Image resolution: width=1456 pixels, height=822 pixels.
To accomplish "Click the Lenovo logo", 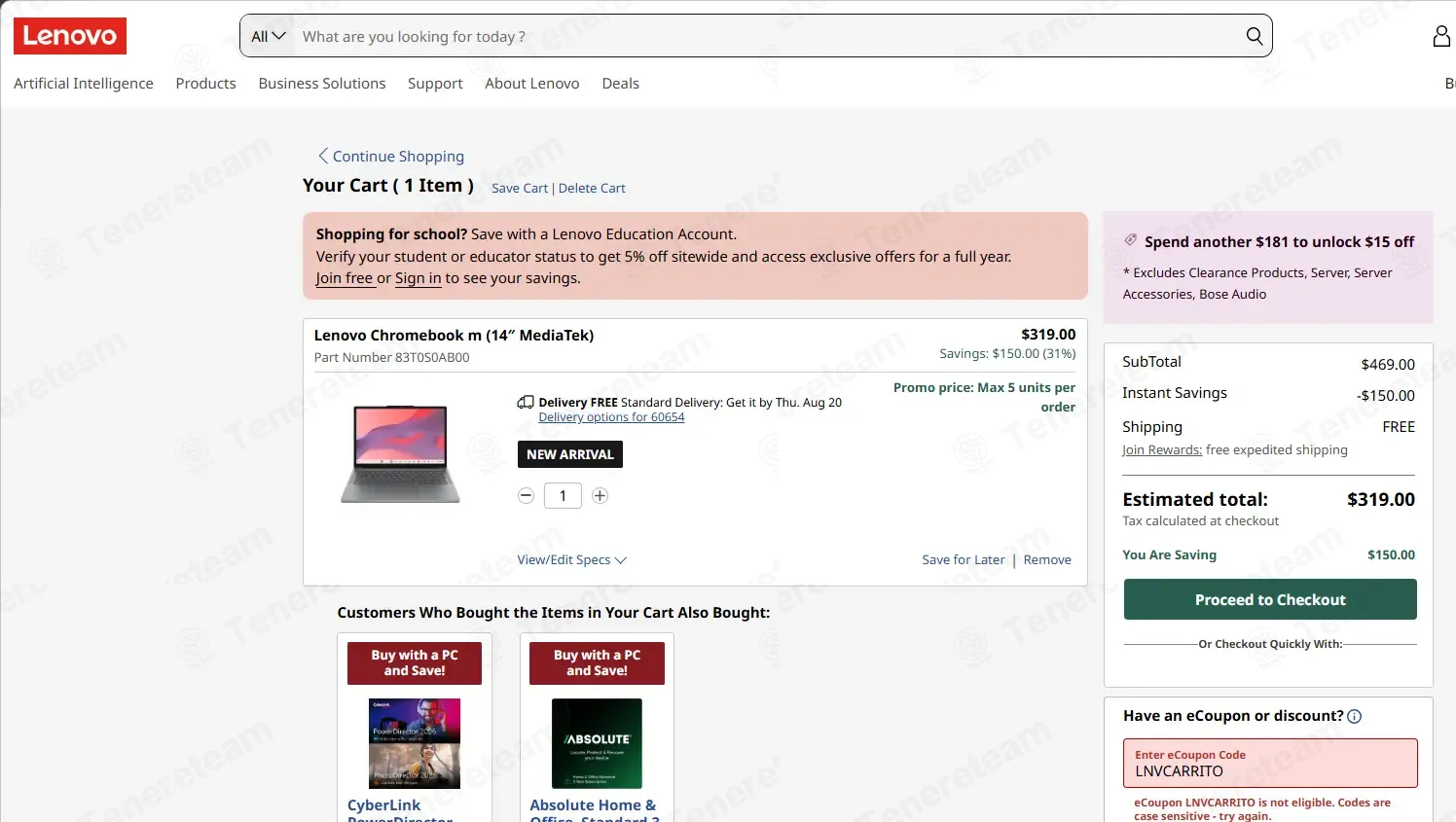I will (70, 36).
